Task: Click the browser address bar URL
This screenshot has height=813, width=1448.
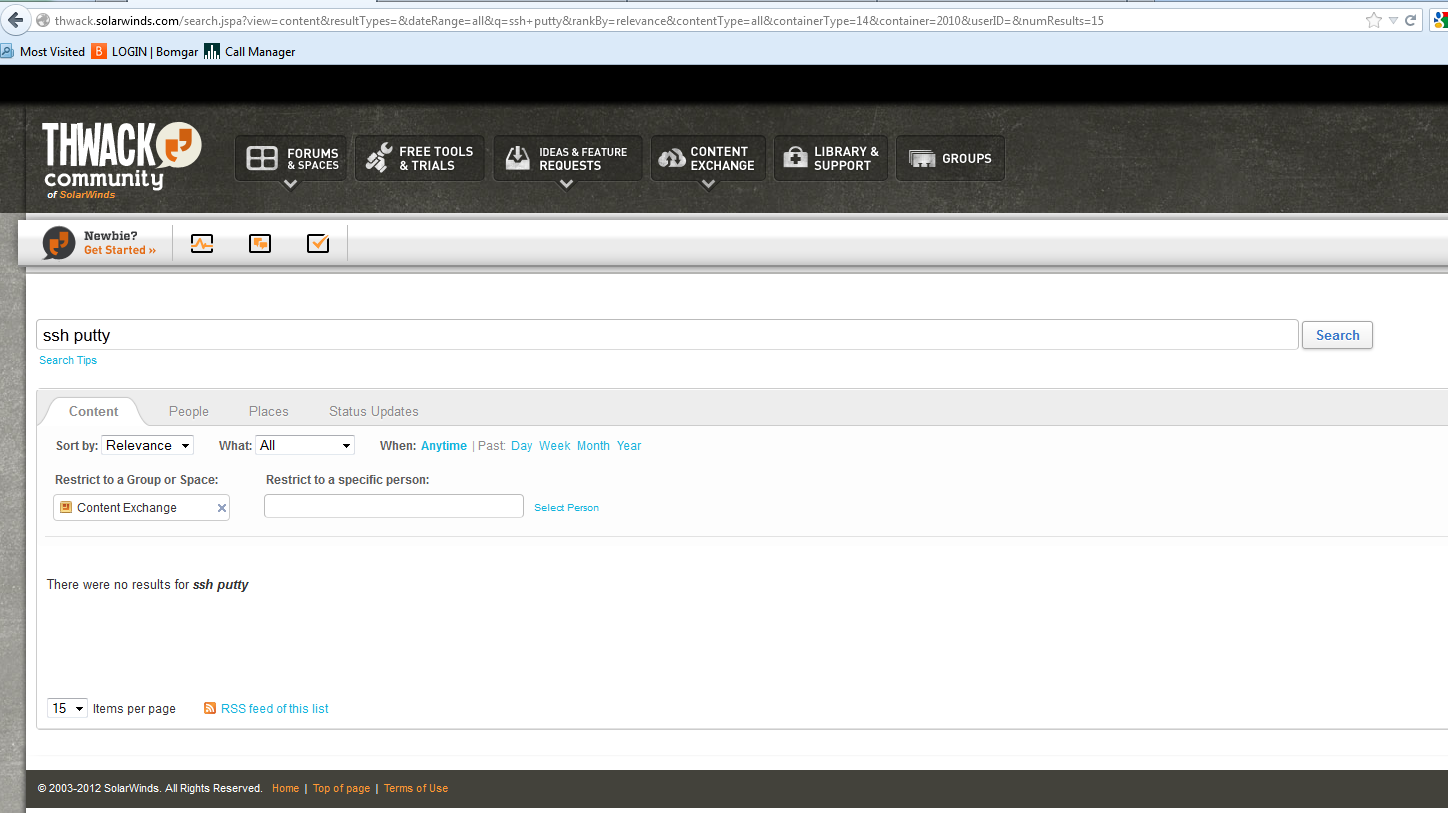Action: [579, 20]
